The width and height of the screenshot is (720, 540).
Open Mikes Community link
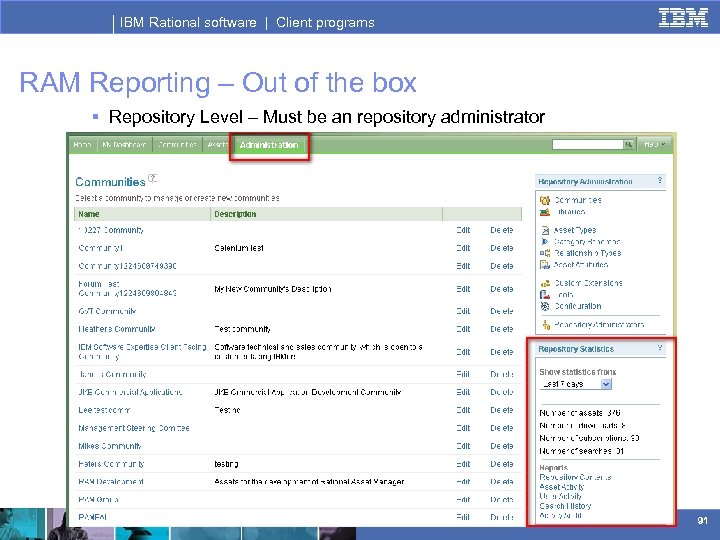[110, 446]
